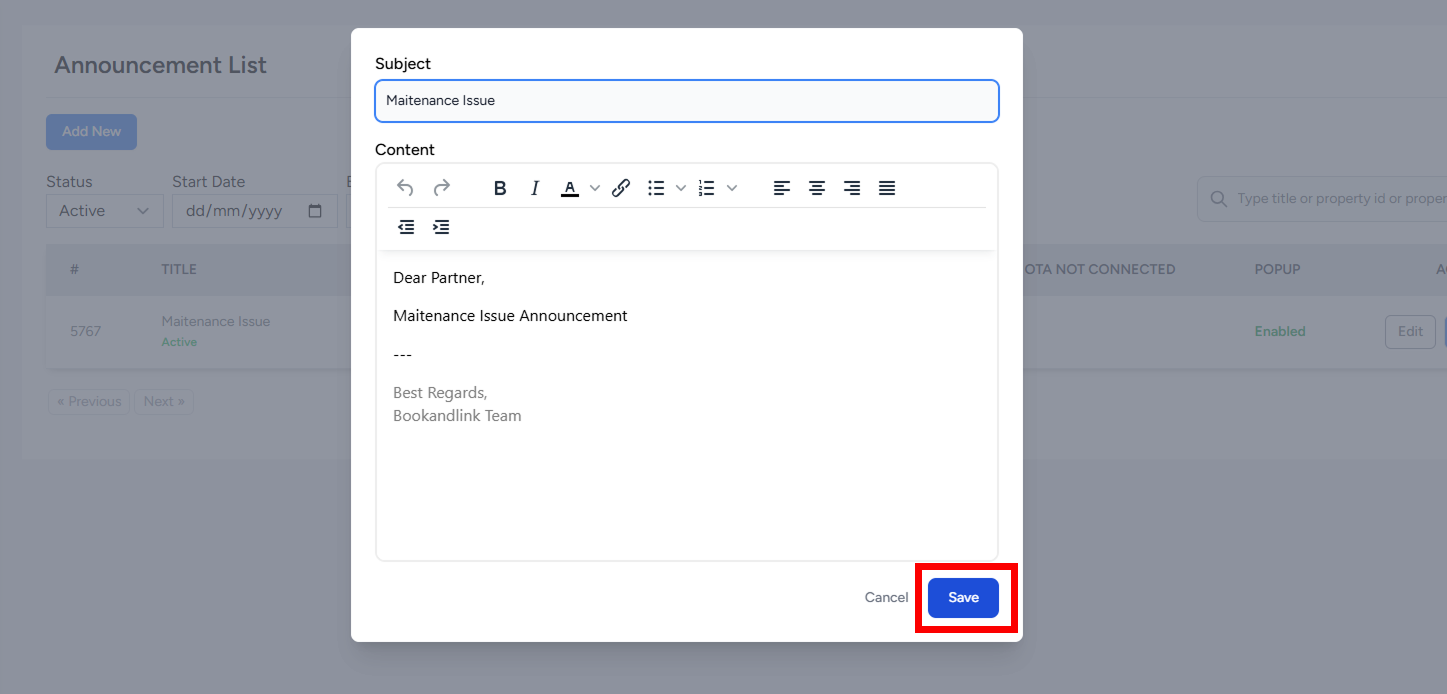The height and width of the screenshot is (694, 1447).
Task: Click the text color A icon
Action: (x=569, y=188)
